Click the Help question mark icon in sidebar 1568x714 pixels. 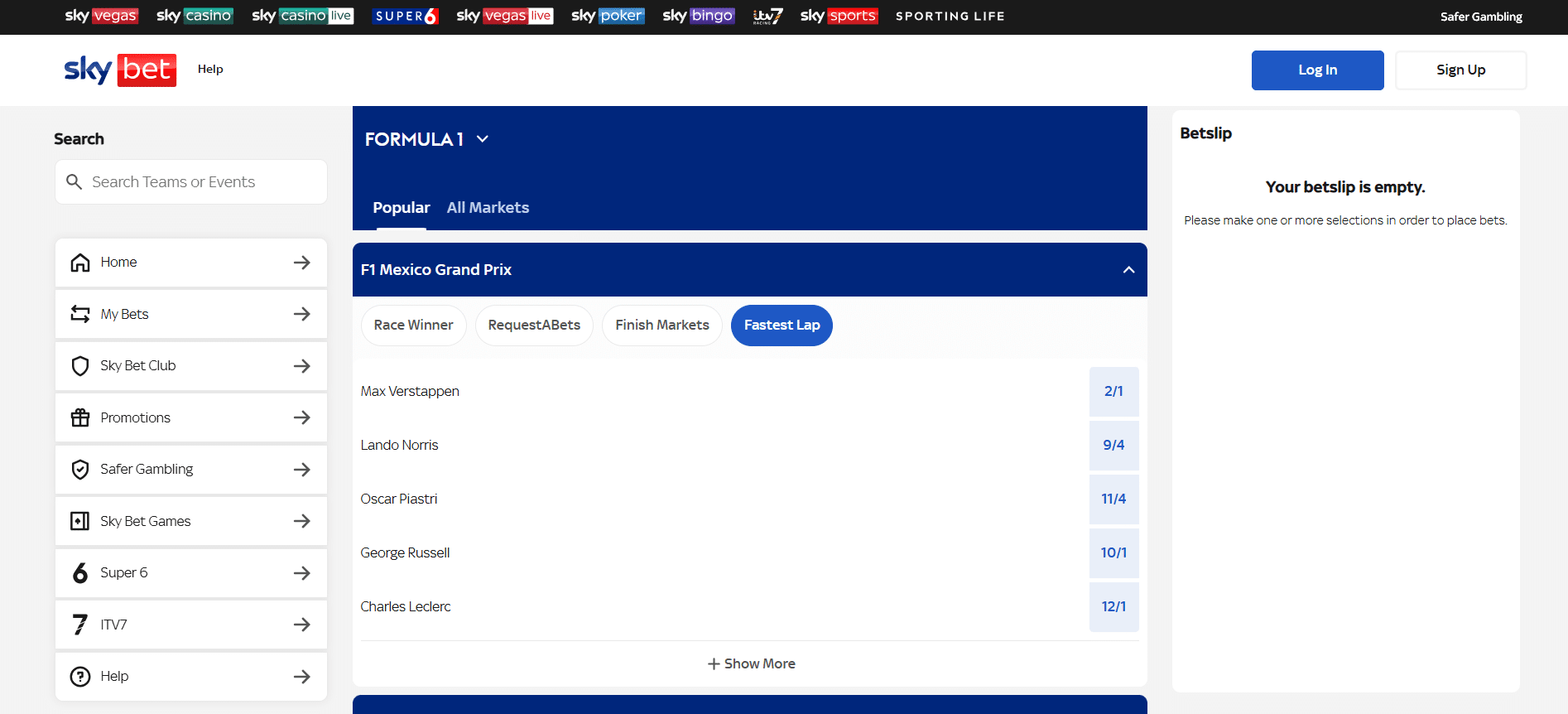80,677
